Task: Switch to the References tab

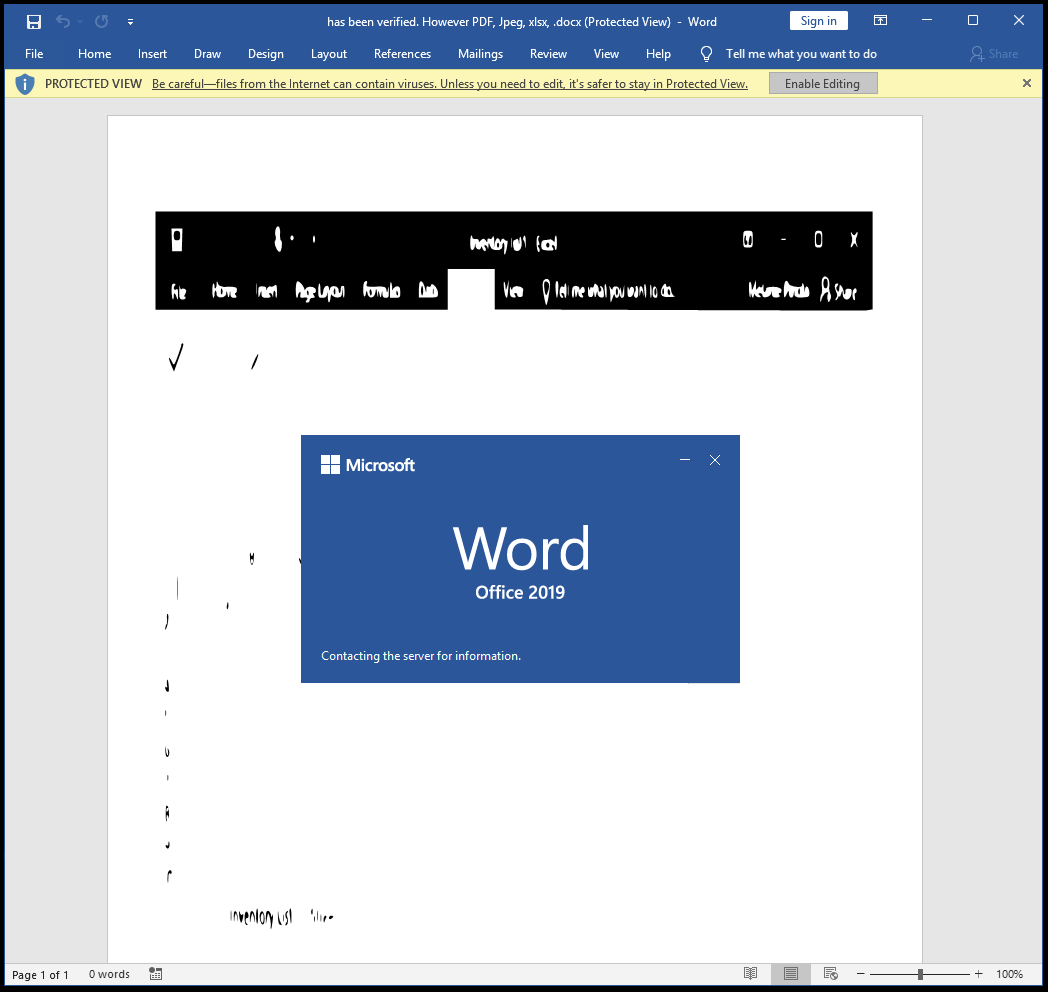Action: pyautogui.click(x=402, y=54)
